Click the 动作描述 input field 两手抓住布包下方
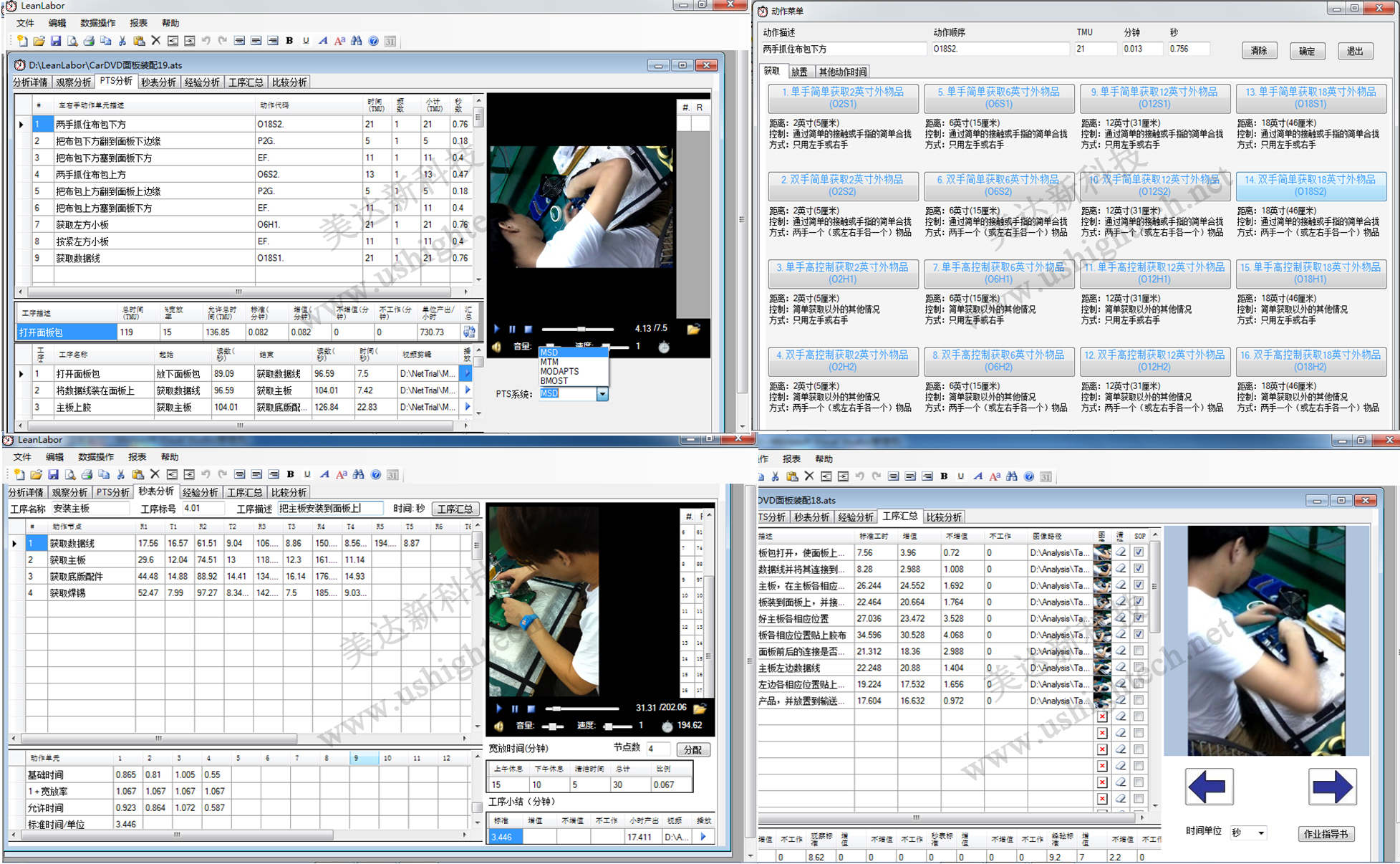1400x864 pixels. [843, 49]
